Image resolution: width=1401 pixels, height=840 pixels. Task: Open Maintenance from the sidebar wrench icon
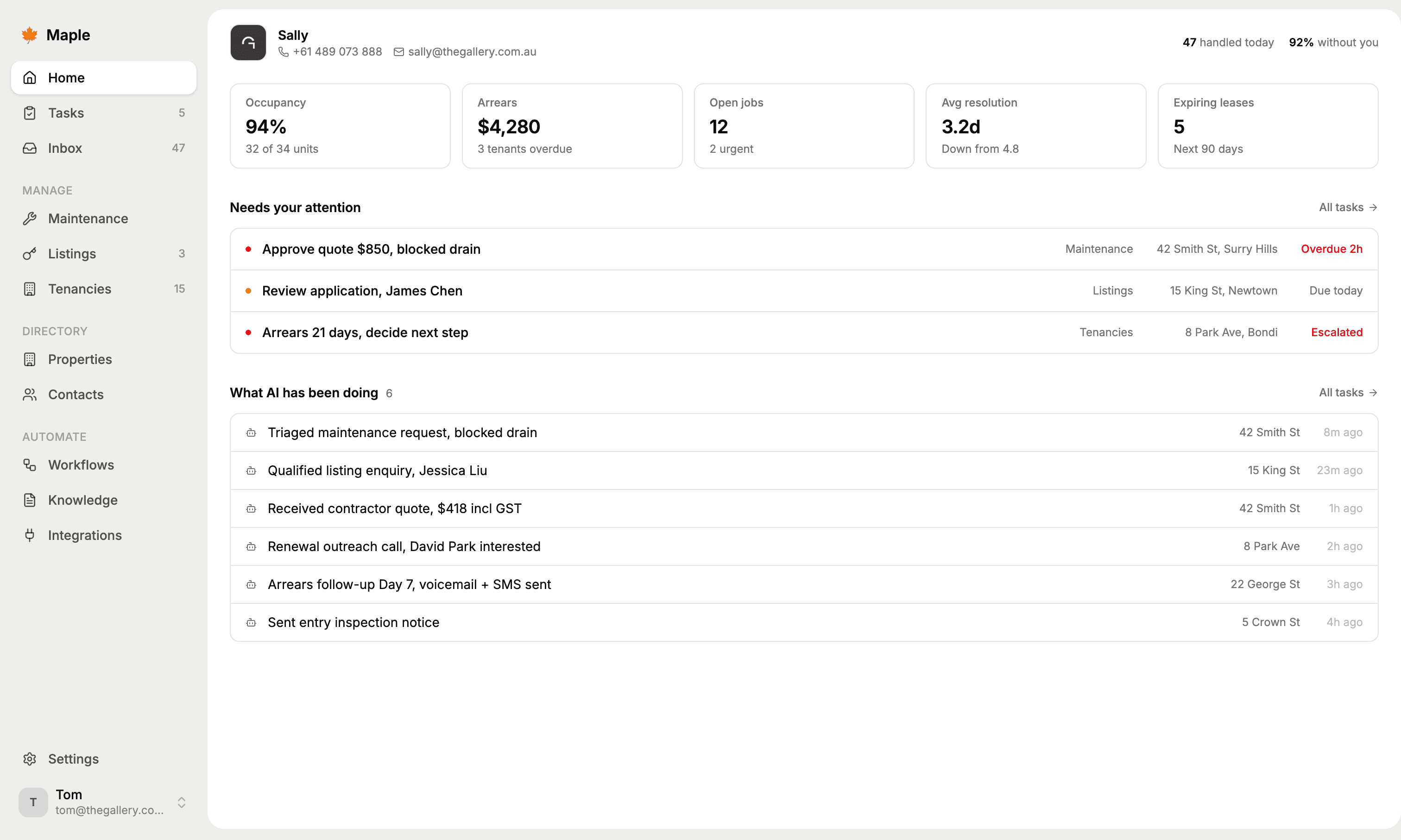30,219
